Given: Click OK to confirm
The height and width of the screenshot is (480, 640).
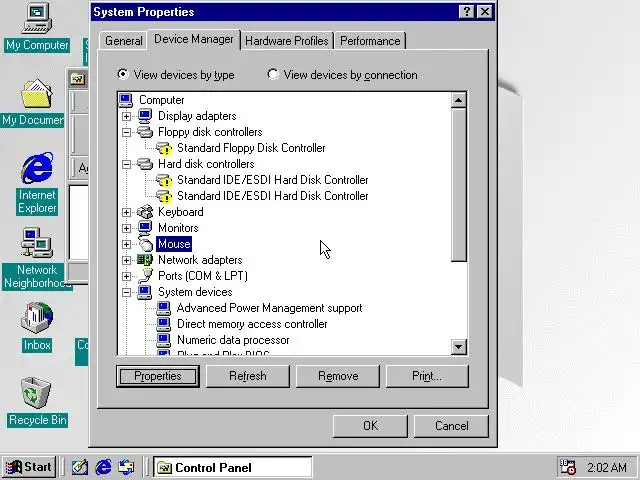Looking at the screenshot, I should tap(370, 426).
